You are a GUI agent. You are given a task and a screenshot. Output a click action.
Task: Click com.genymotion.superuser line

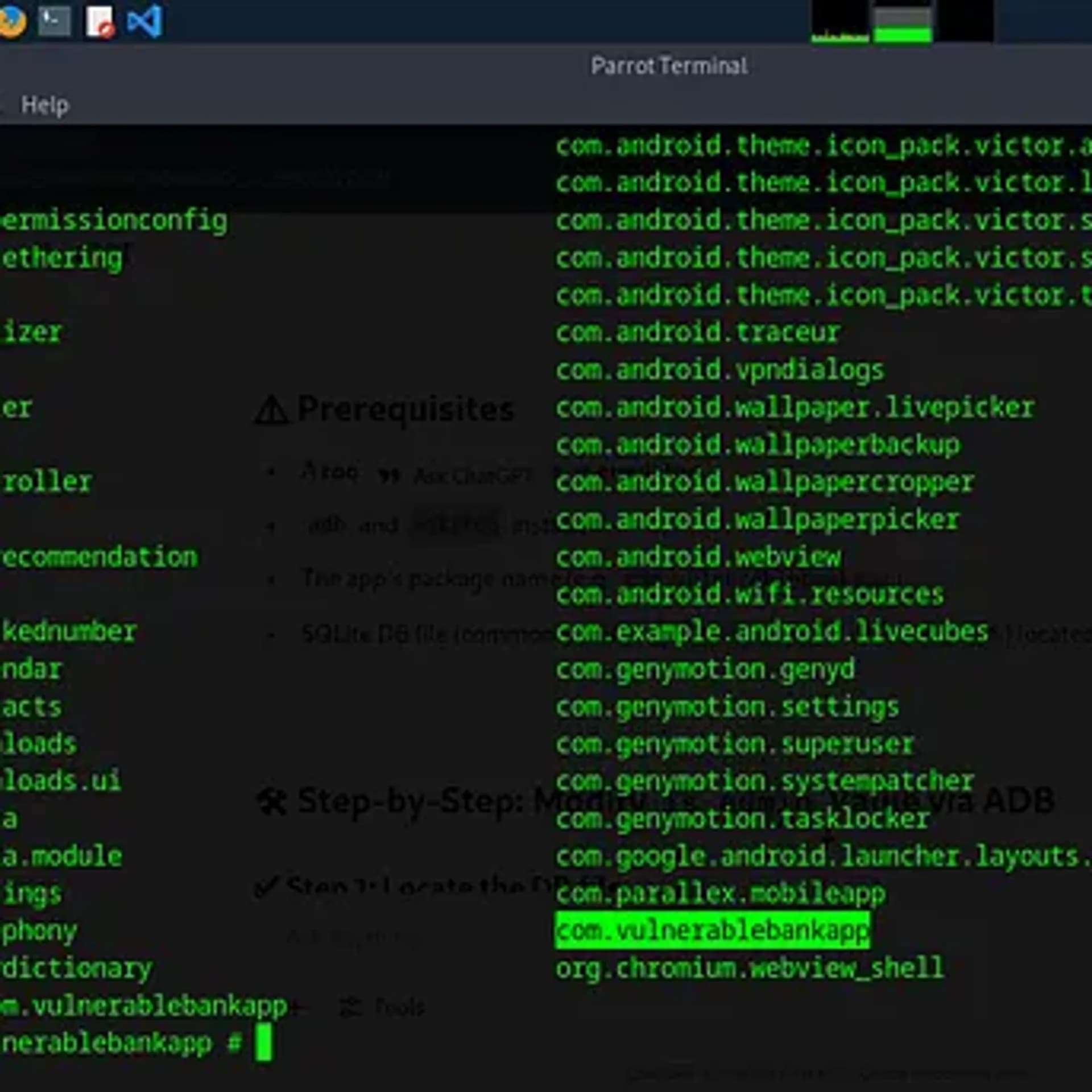tap(735, 744)
